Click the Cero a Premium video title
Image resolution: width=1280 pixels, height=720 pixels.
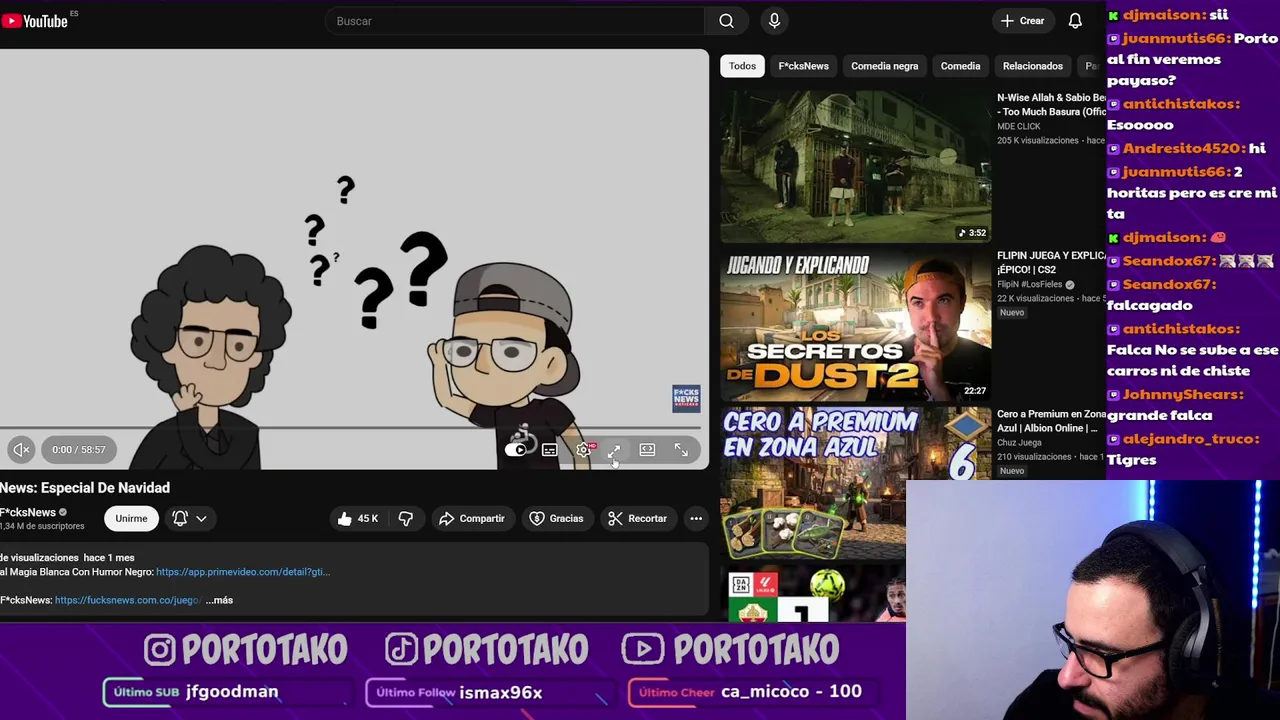[1051, 421]
